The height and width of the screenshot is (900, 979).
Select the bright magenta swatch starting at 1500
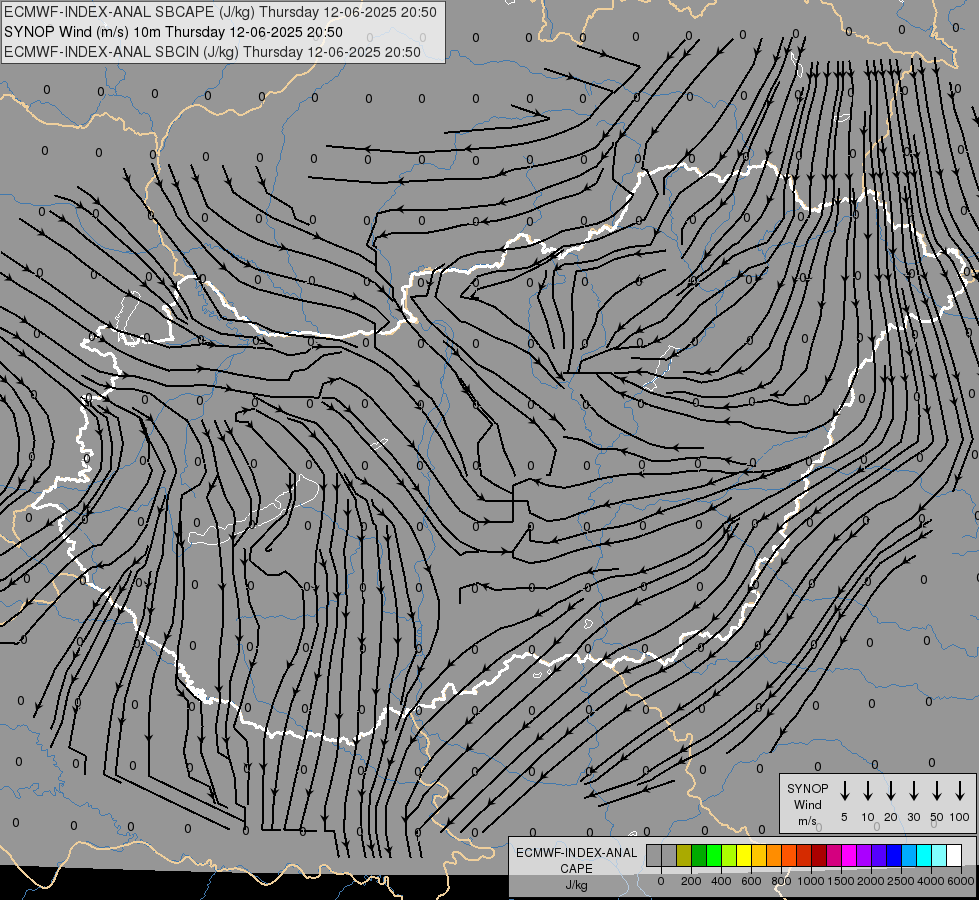coord(849,855)
